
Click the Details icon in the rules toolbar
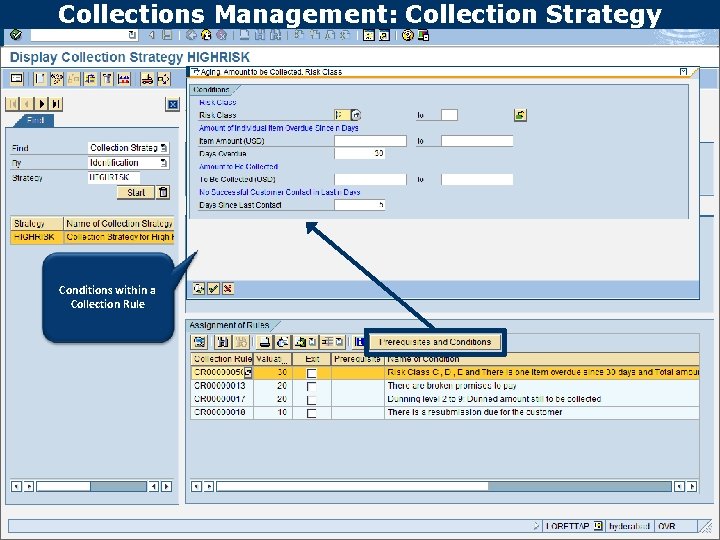(200, 342)
